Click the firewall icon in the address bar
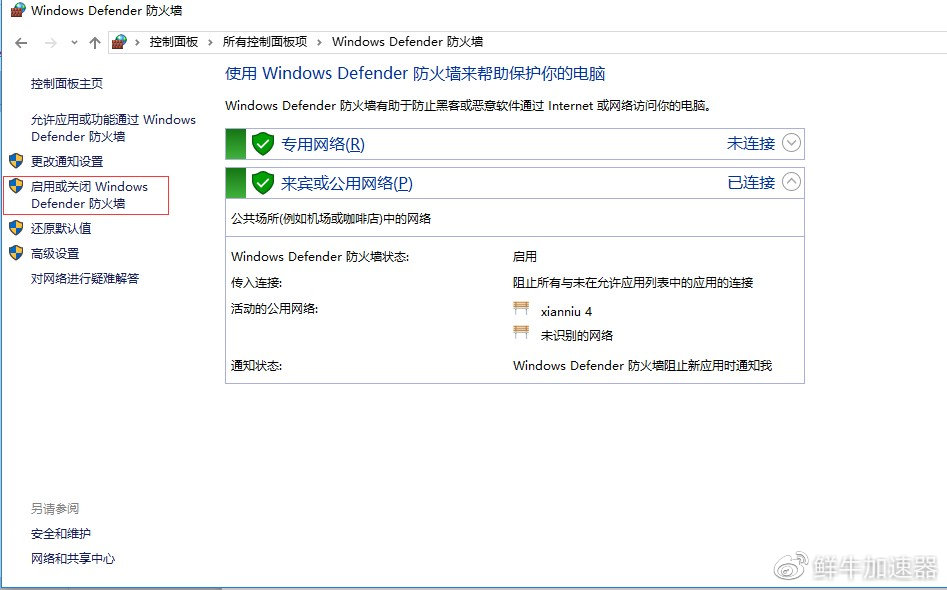The image size is (947, 590). pos(118,42)
